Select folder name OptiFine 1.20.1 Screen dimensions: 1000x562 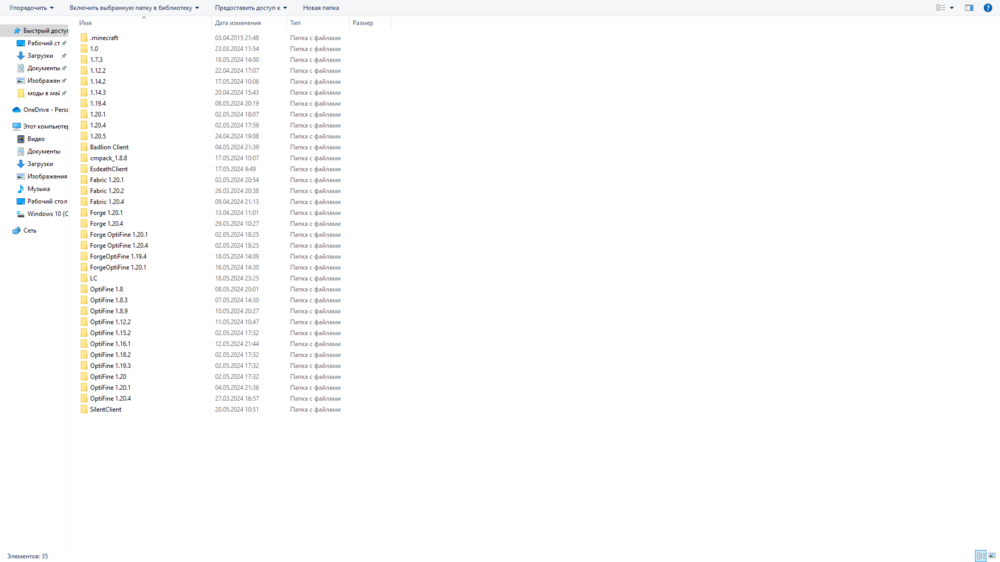tap(110, 387)
